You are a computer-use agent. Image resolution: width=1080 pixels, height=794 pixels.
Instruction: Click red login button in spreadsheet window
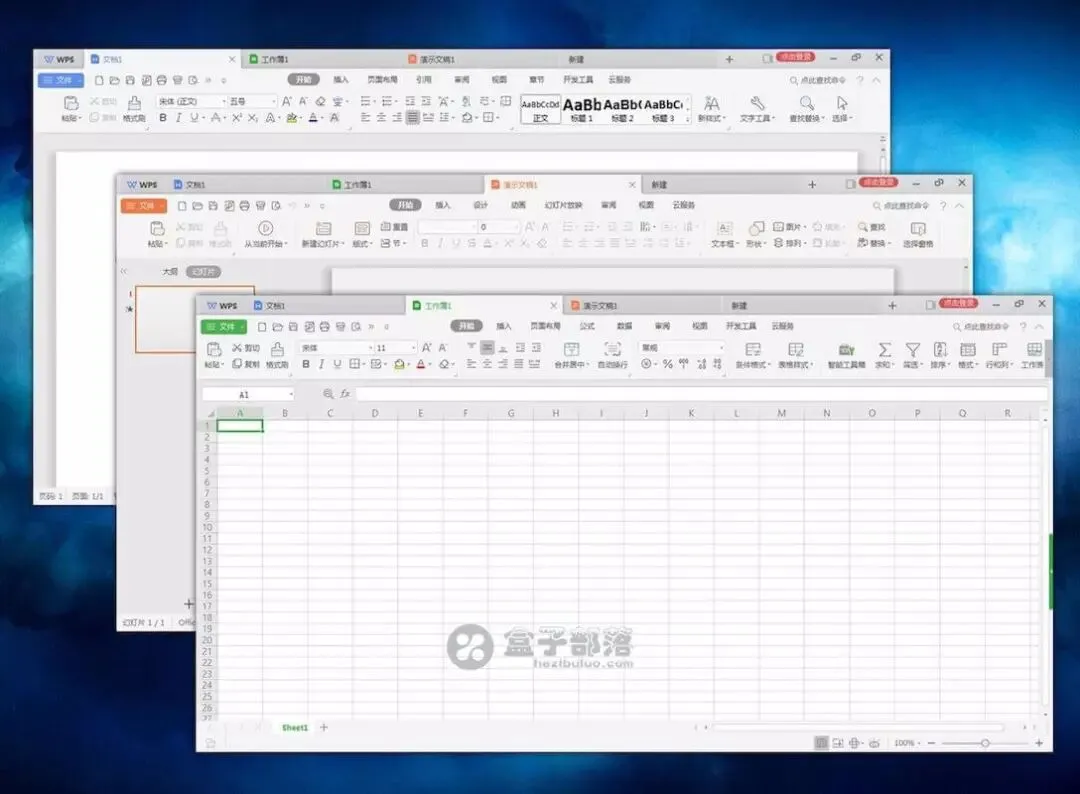pyautogui.click(x=959, y=303)
